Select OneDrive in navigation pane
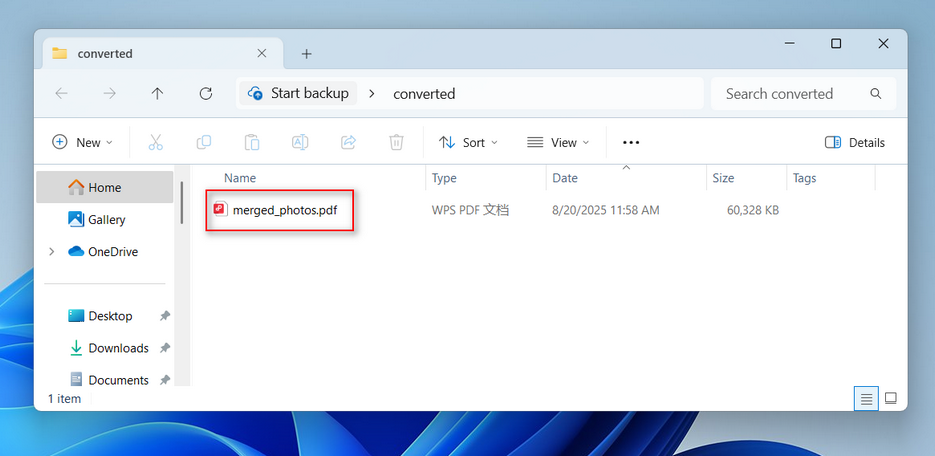 point(113,252)
